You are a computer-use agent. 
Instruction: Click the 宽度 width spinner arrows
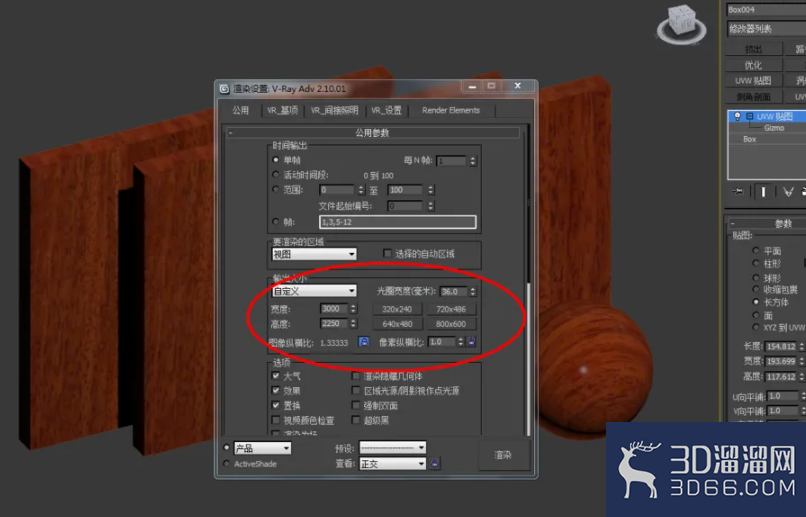(x=353, y=309)
